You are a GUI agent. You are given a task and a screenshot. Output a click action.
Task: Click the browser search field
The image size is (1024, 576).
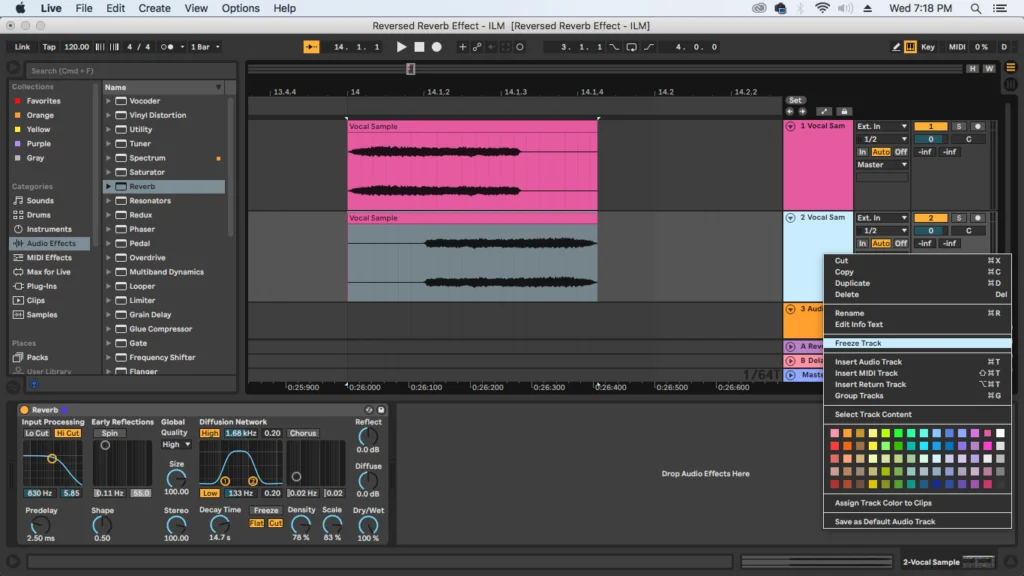(x=131, y=71)
